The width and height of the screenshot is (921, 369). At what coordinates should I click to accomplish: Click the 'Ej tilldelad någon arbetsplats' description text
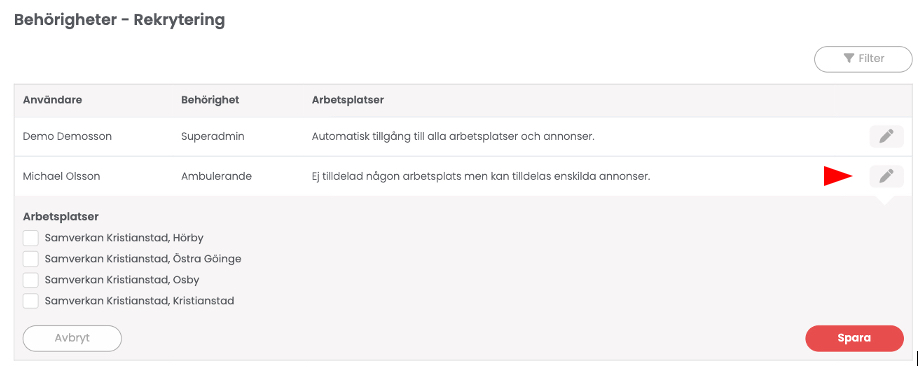pos(481,176)
